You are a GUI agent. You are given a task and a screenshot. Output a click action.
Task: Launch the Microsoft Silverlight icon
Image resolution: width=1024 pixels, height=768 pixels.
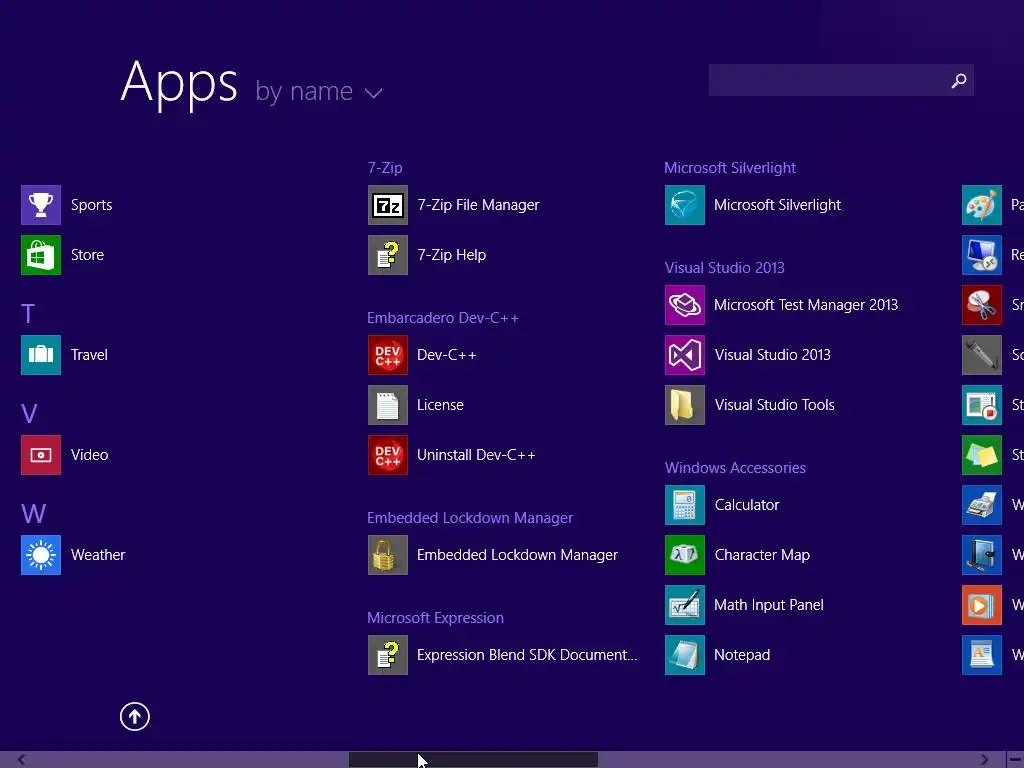click(684, 205)
